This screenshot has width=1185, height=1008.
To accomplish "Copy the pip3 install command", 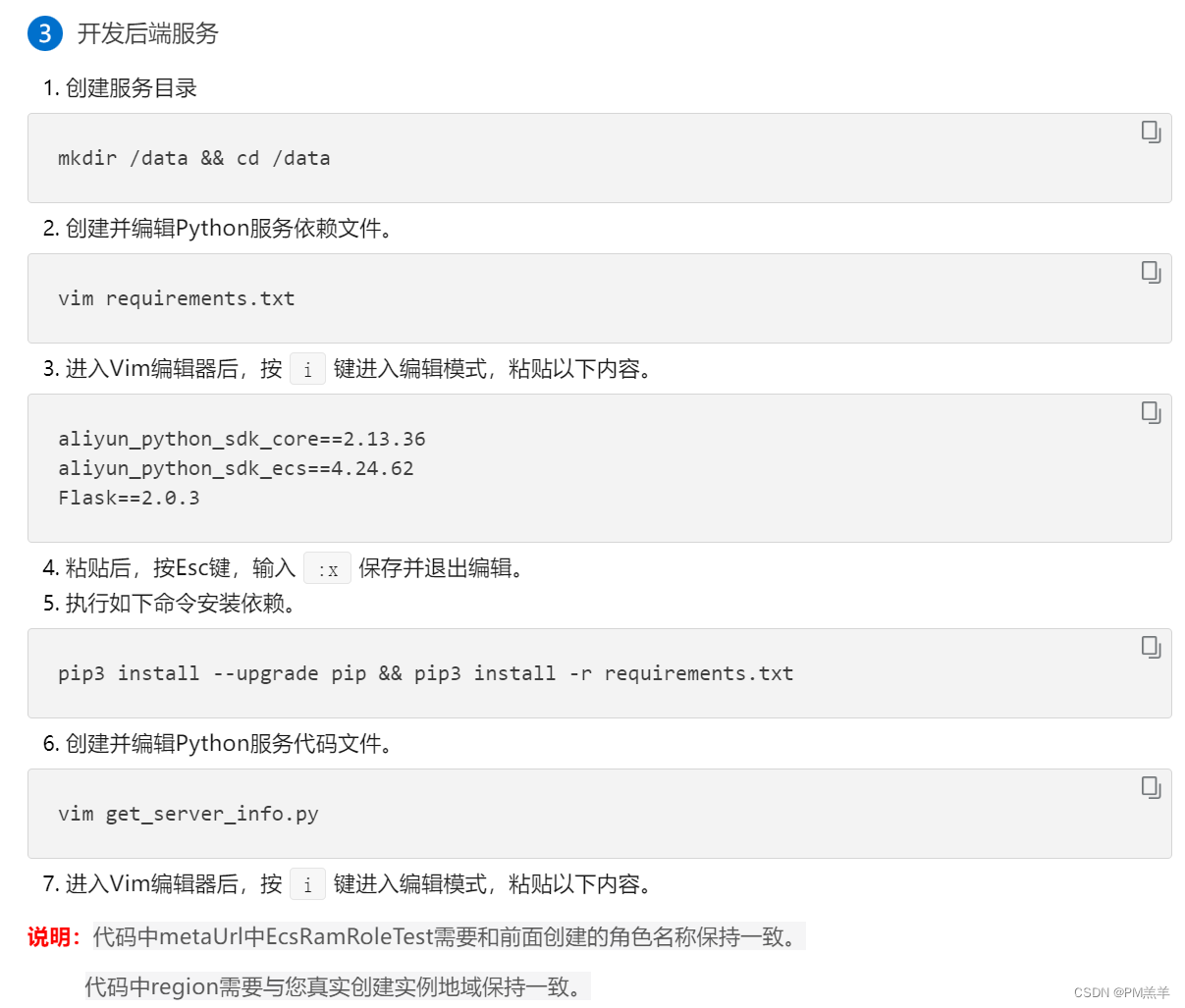I will [1151, 647].
